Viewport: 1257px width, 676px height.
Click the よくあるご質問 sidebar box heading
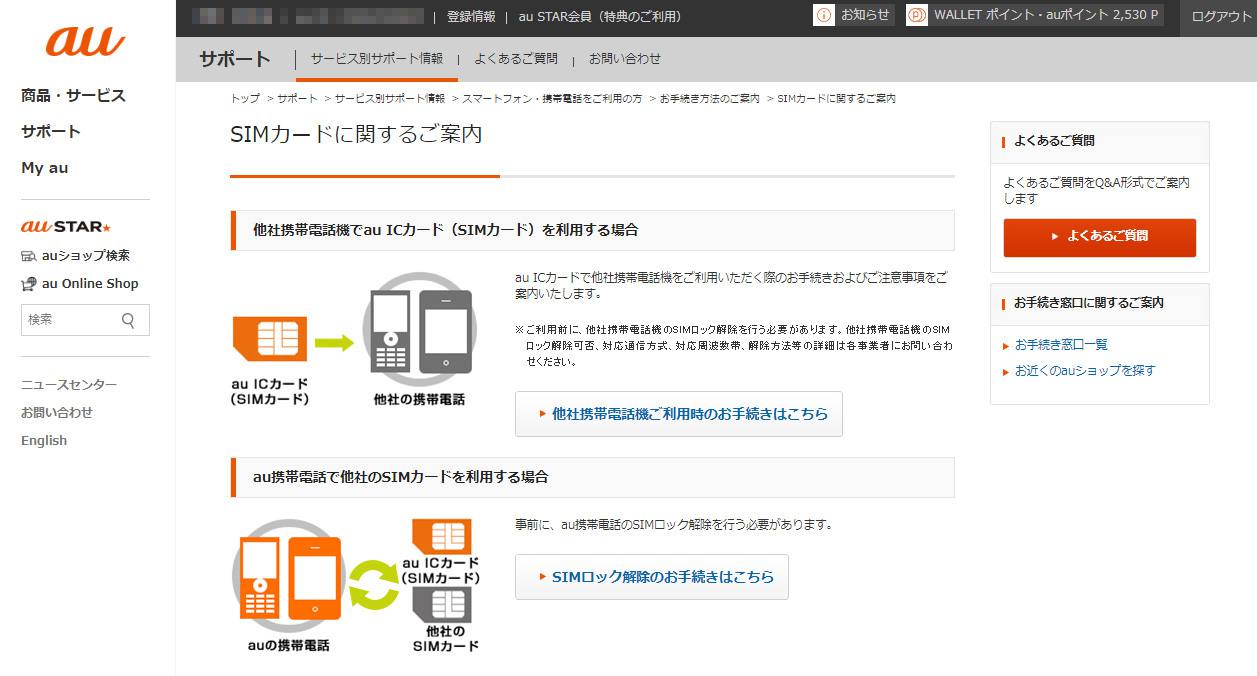click(1054, 142)
